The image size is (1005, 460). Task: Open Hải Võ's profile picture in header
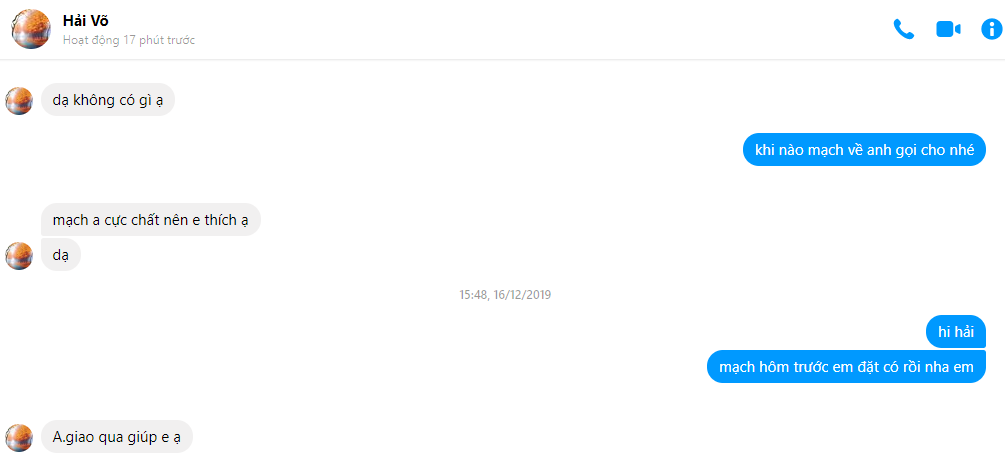(x=31, y=29)
